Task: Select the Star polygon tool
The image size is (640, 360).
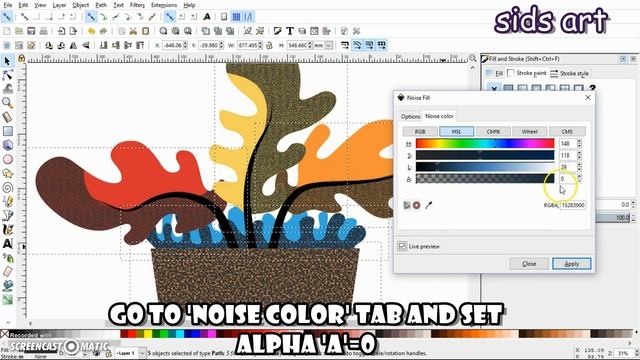Action: (7, 173)
